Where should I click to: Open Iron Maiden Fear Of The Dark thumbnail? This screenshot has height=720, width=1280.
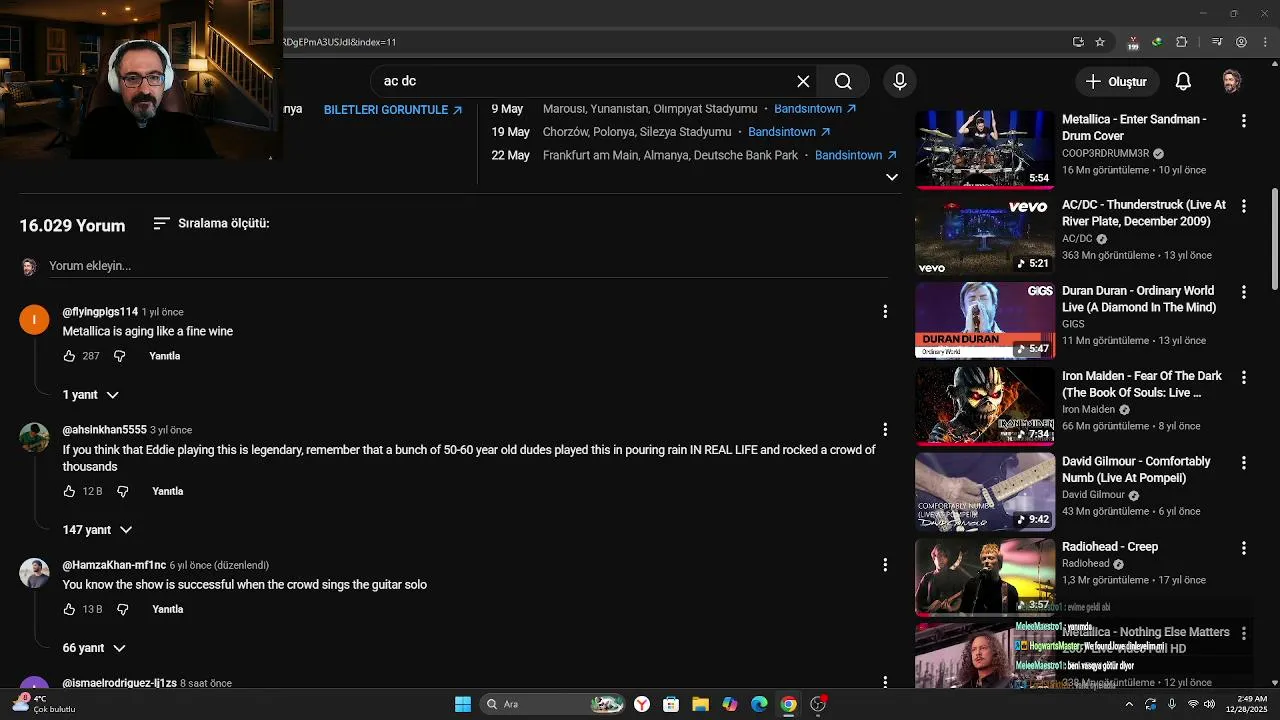985,406
